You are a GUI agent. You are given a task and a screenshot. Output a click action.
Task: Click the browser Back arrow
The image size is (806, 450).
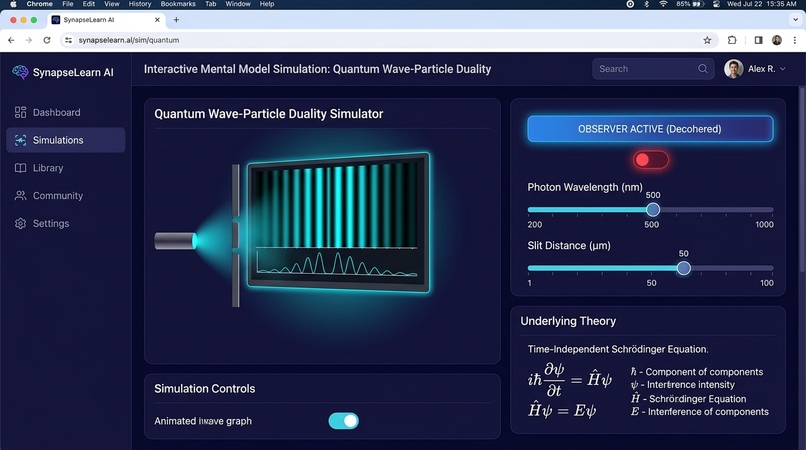(11, 40)
